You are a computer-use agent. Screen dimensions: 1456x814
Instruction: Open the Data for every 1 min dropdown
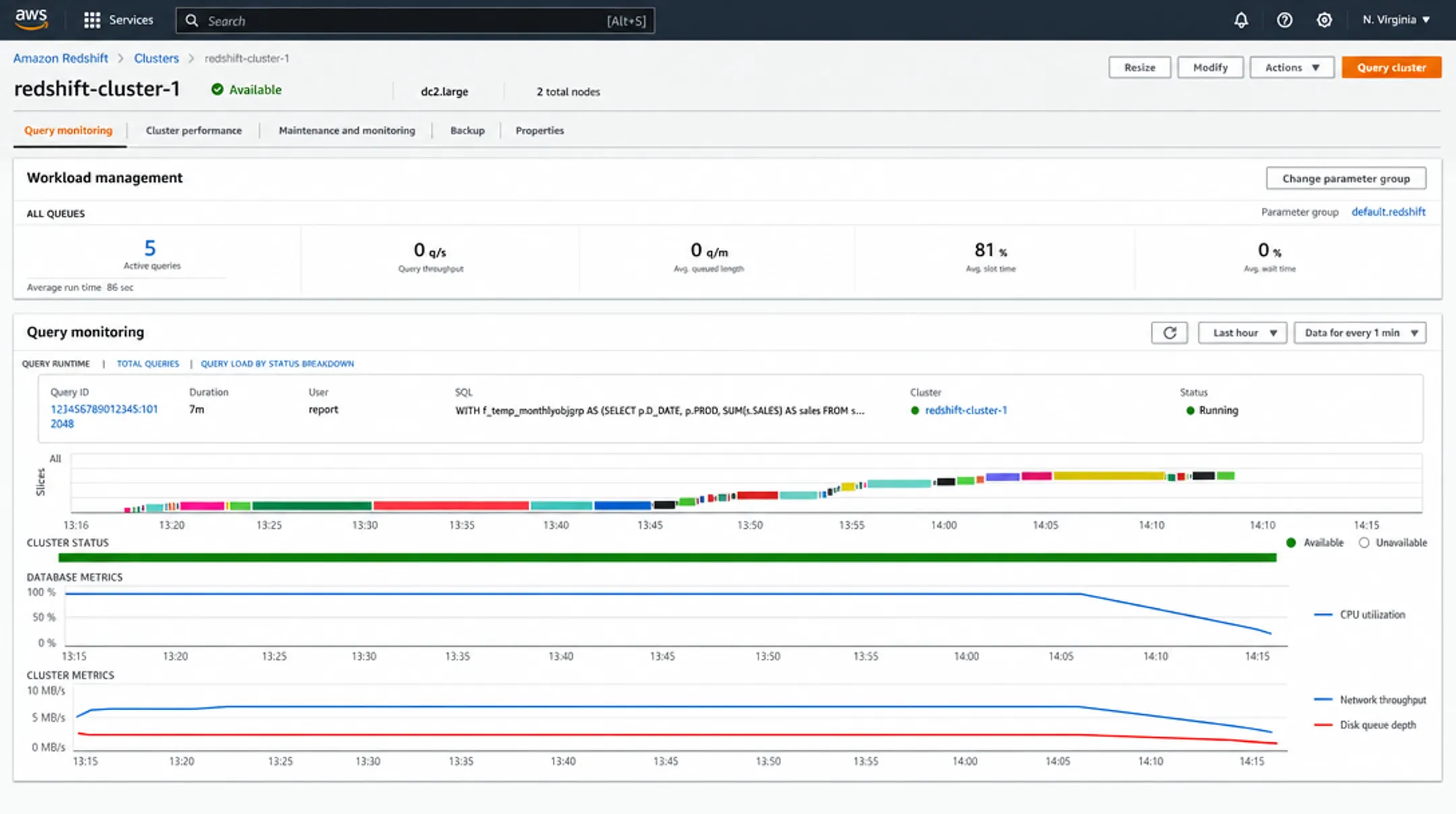click(x=1360, y=332)
